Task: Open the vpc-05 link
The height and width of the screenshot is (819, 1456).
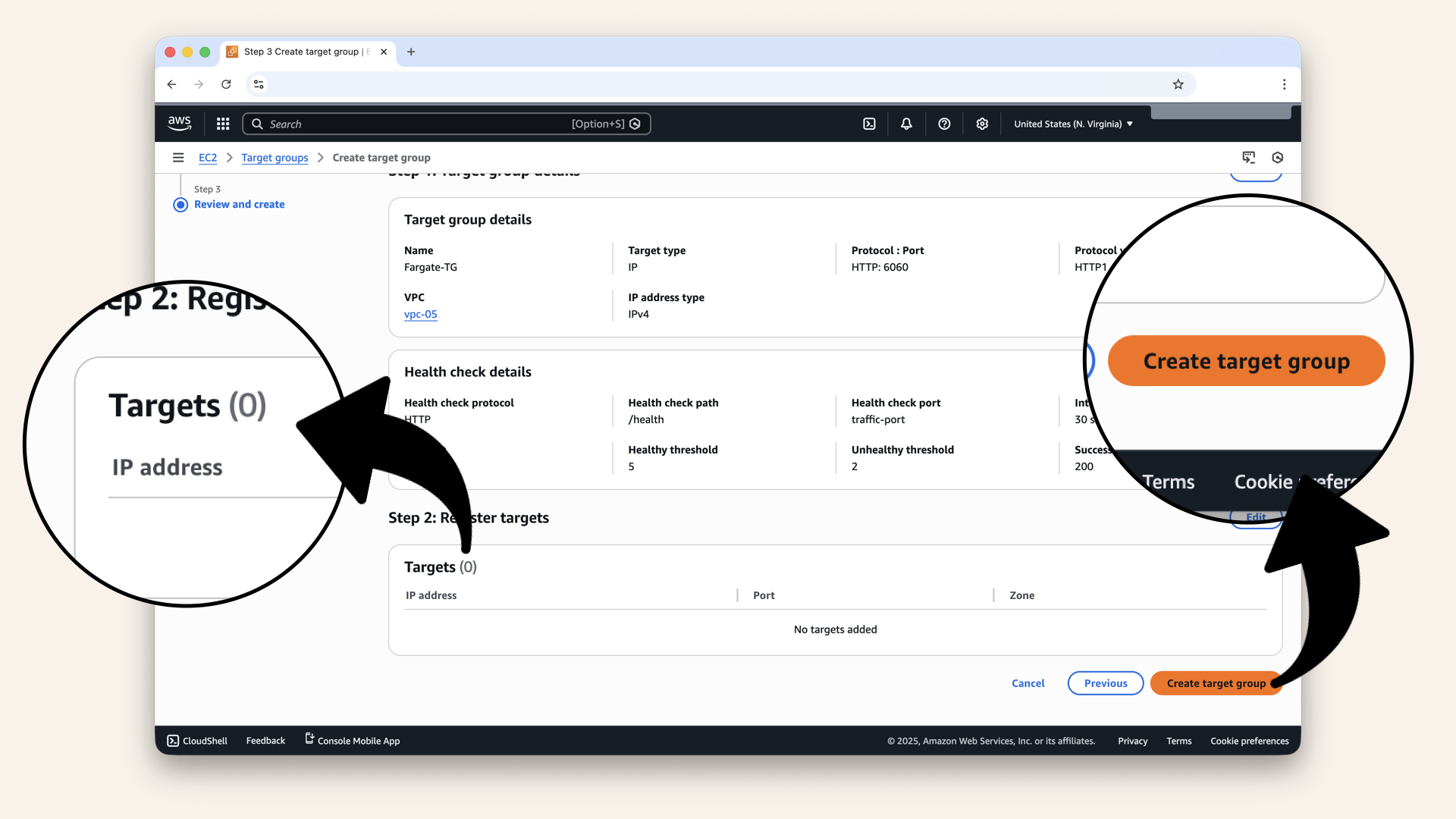Action: coord(420,314)
